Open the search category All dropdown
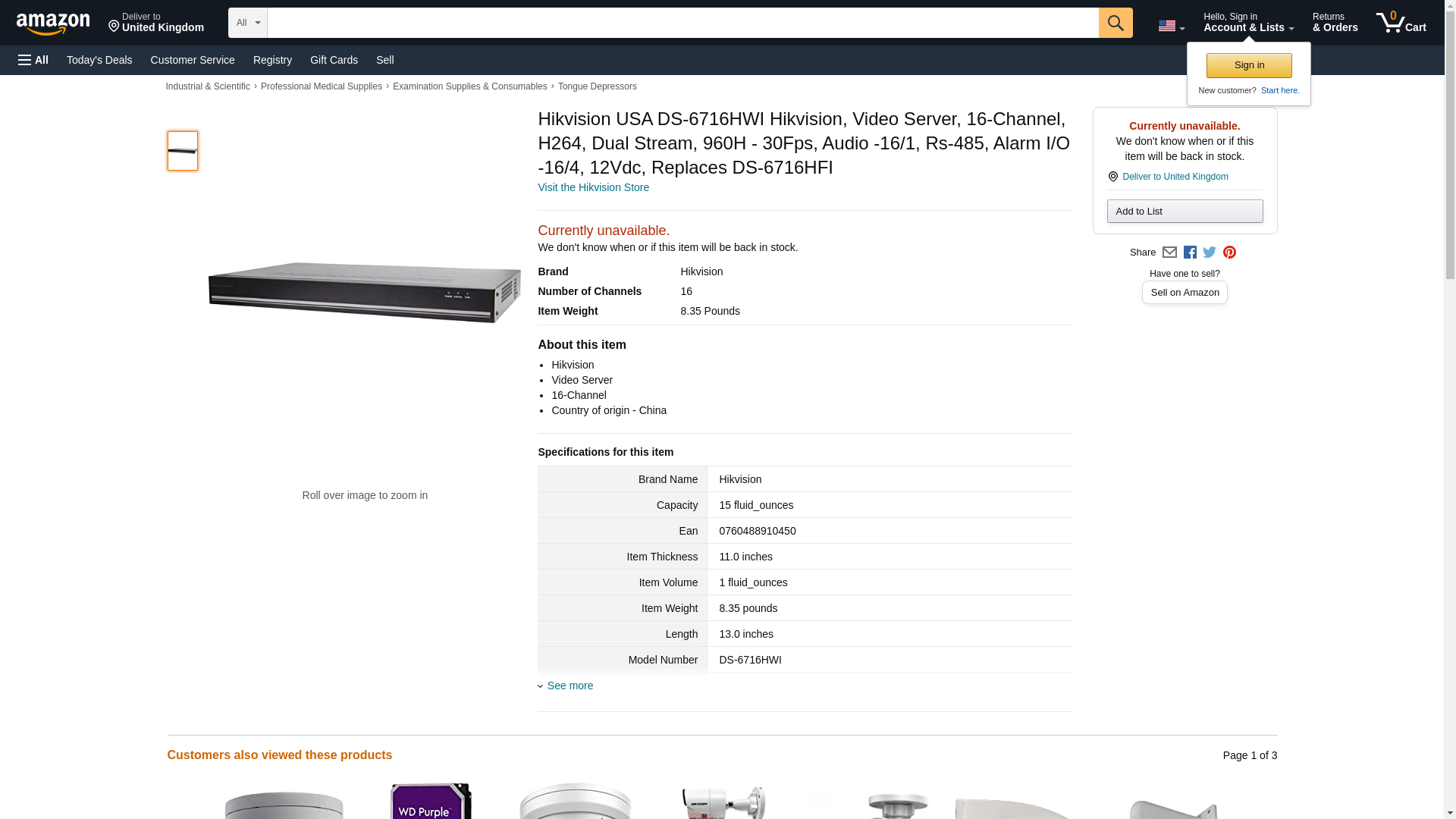 247,23
